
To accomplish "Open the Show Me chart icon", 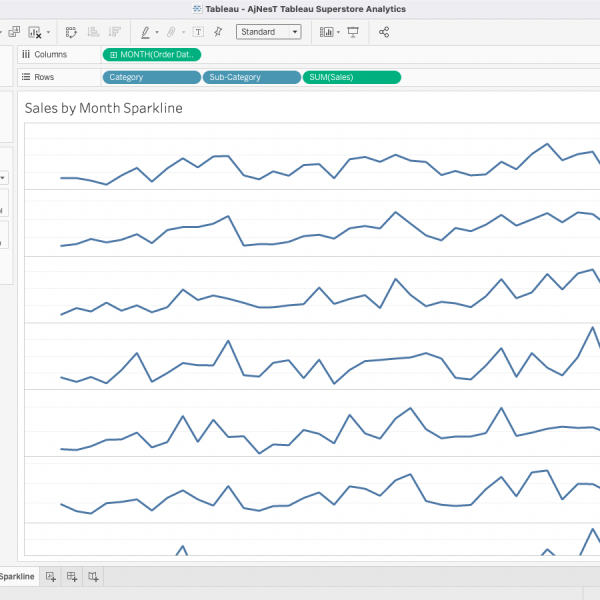I will pyautogui.click(x=326, y=32).
